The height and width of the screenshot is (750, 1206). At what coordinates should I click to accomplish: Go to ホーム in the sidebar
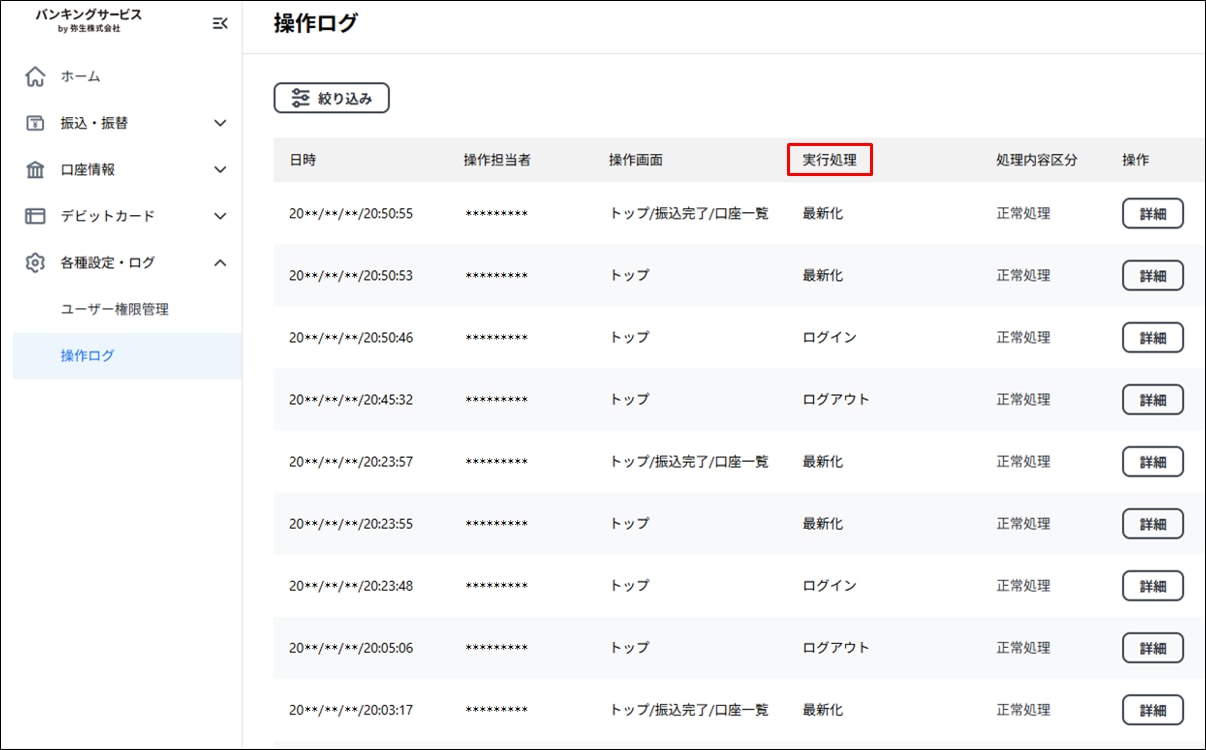pyautogui.click(x=80, y=77)
